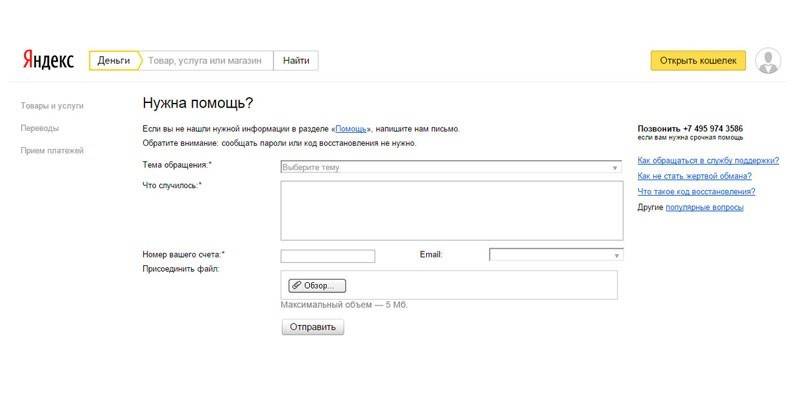Open Товары и услуги in the sidebar
Viewport: 800px width, 400px height.
(52, 105)
